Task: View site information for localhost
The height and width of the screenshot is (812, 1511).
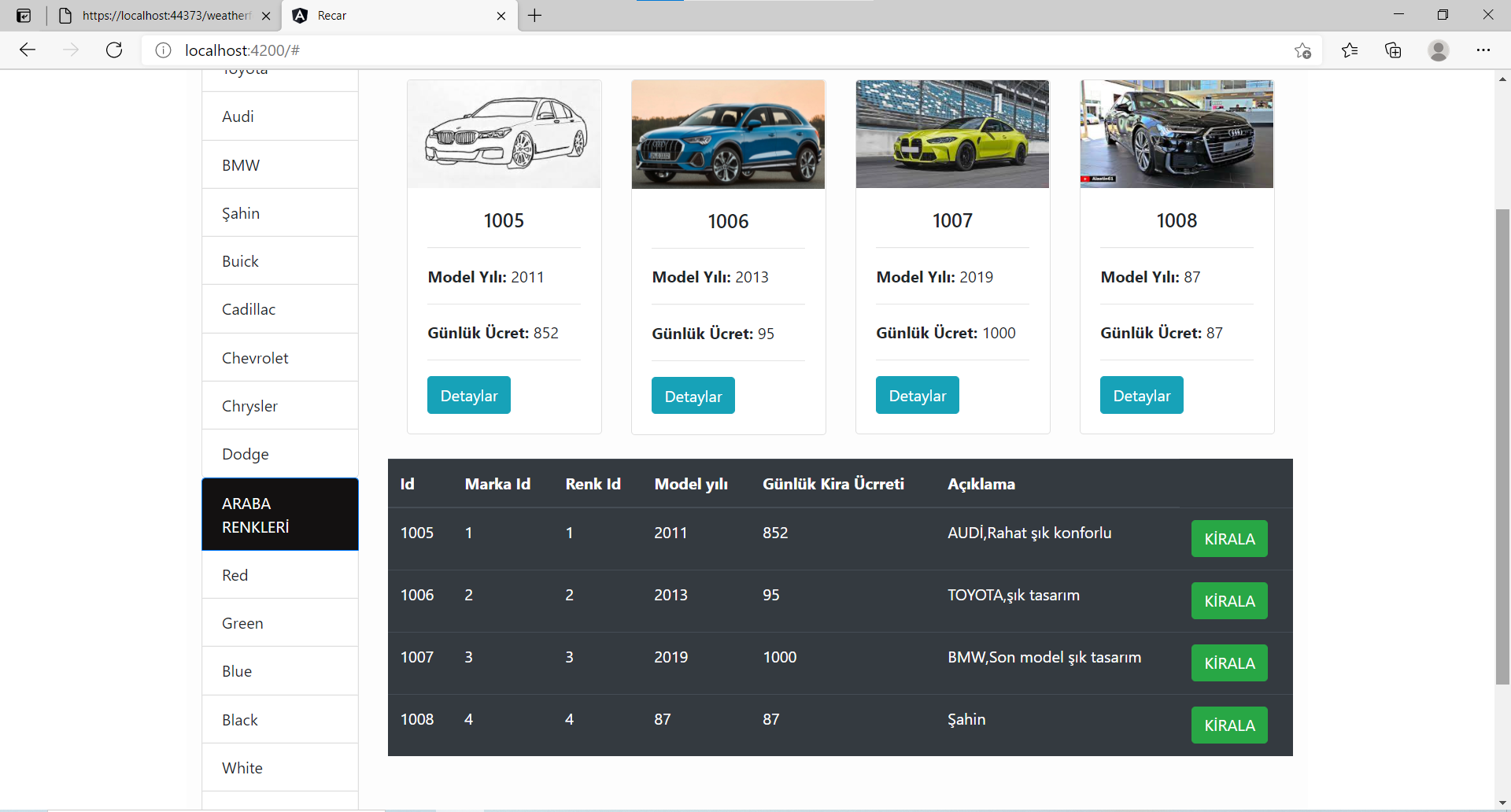Action: pos(163,50)
